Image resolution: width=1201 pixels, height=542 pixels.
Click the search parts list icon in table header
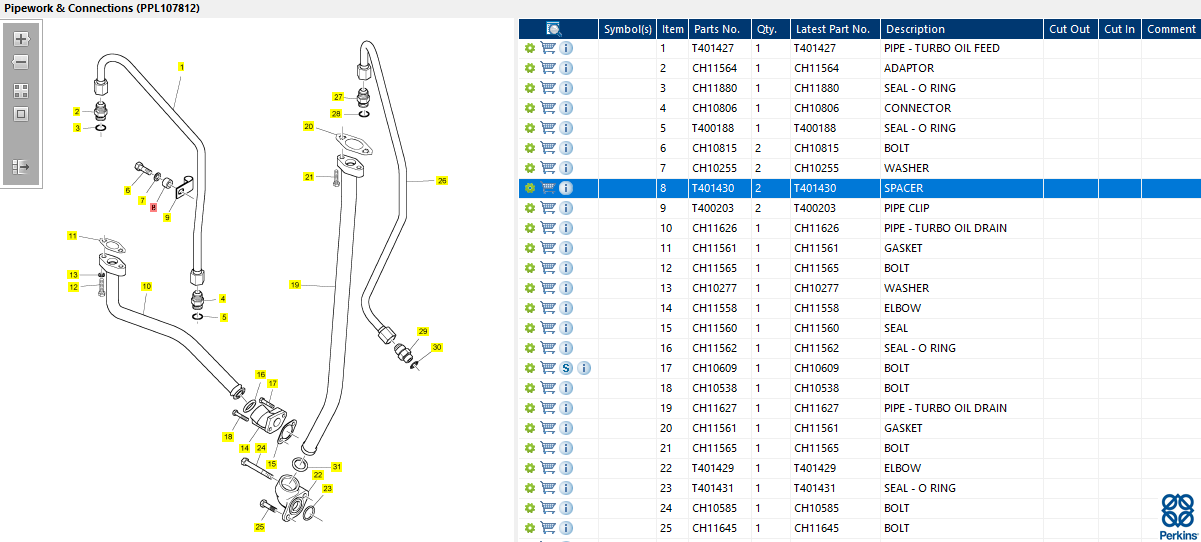click(554, 29)
